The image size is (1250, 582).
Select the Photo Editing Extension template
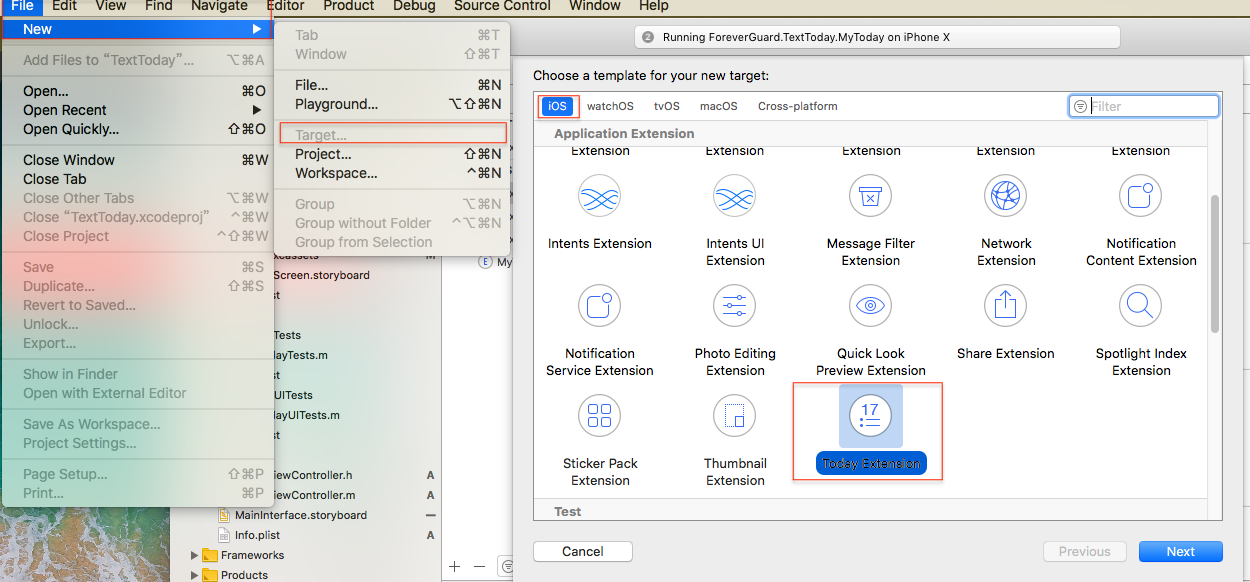tap(735, 330)
